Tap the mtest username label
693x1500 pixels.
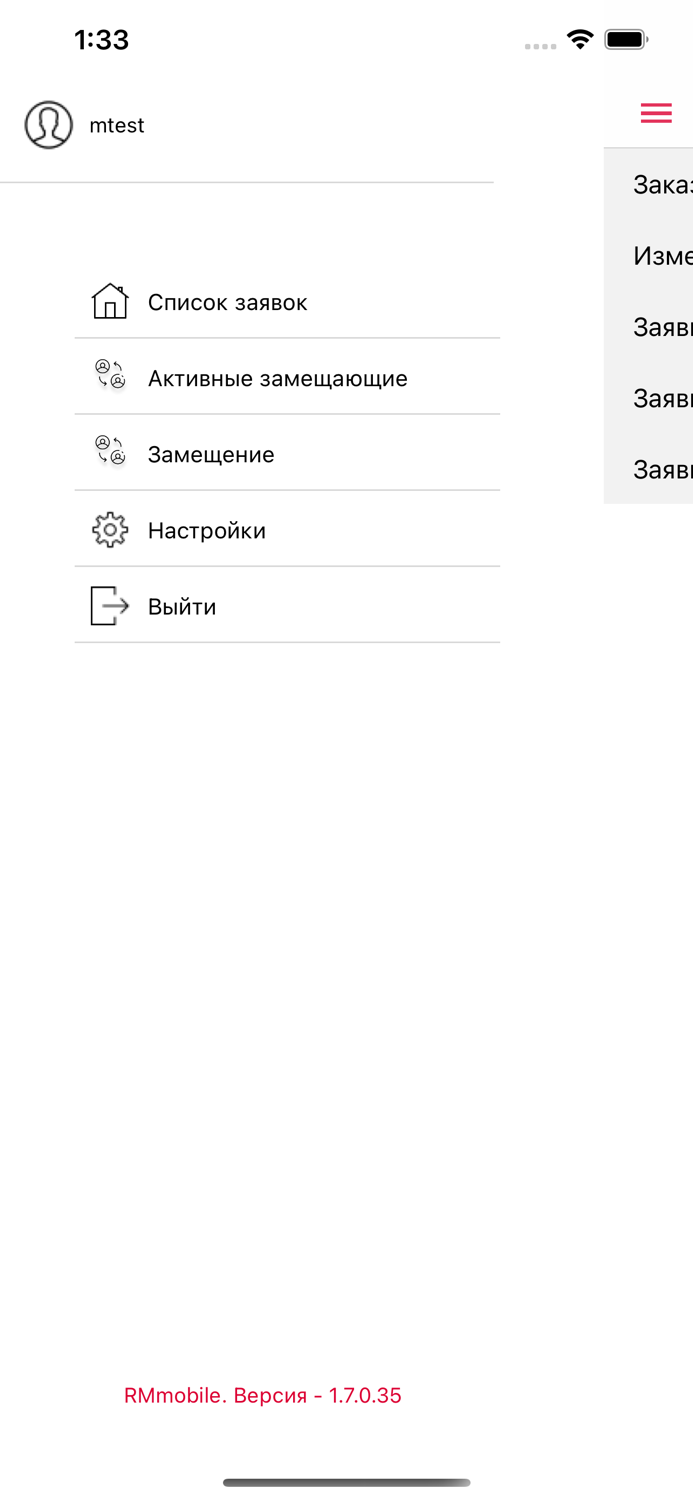coord(117,125)
